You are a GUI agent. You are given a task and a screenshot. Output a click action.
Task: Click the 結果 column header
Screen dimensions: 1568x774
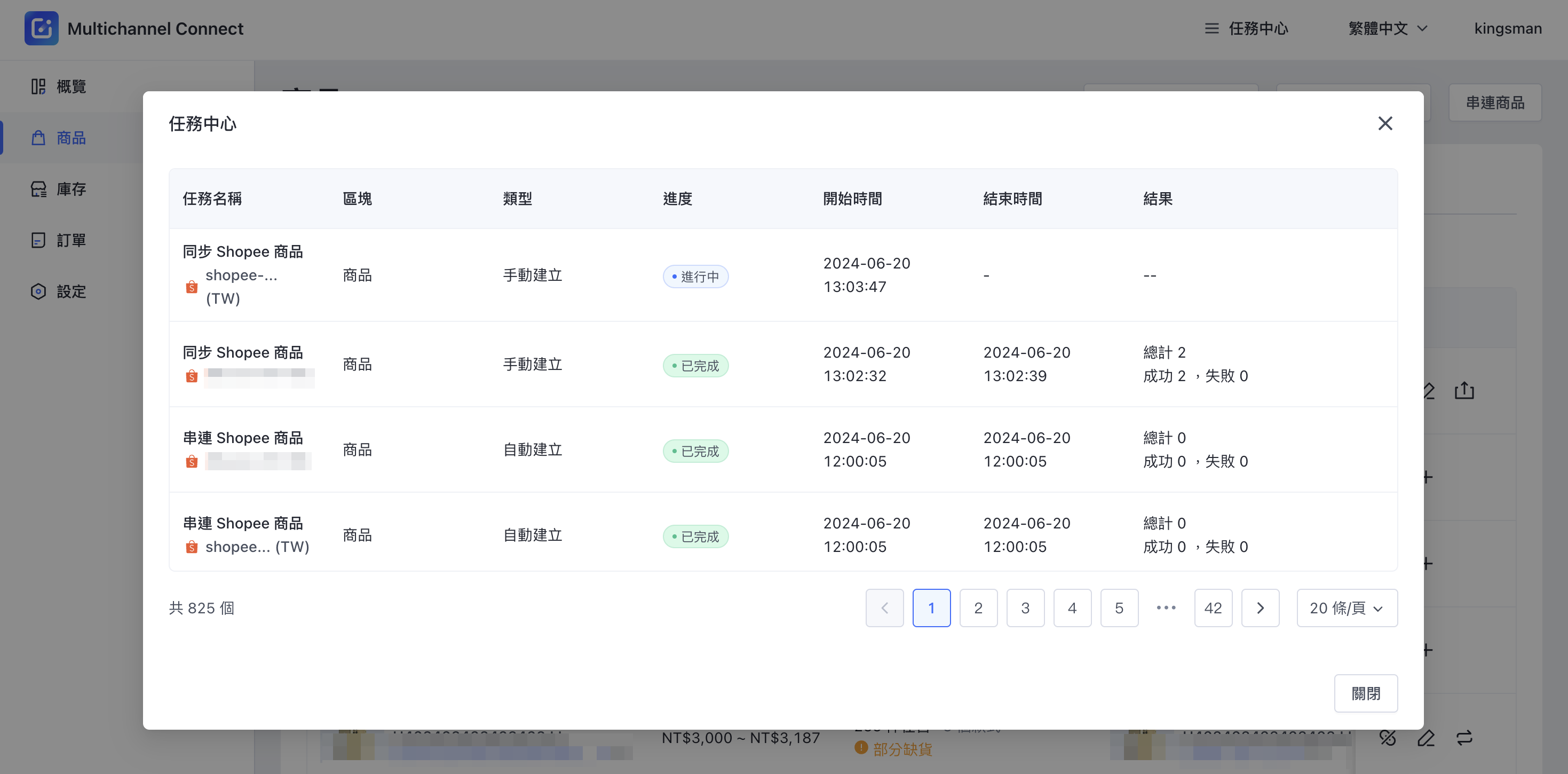click(1158, 199)
